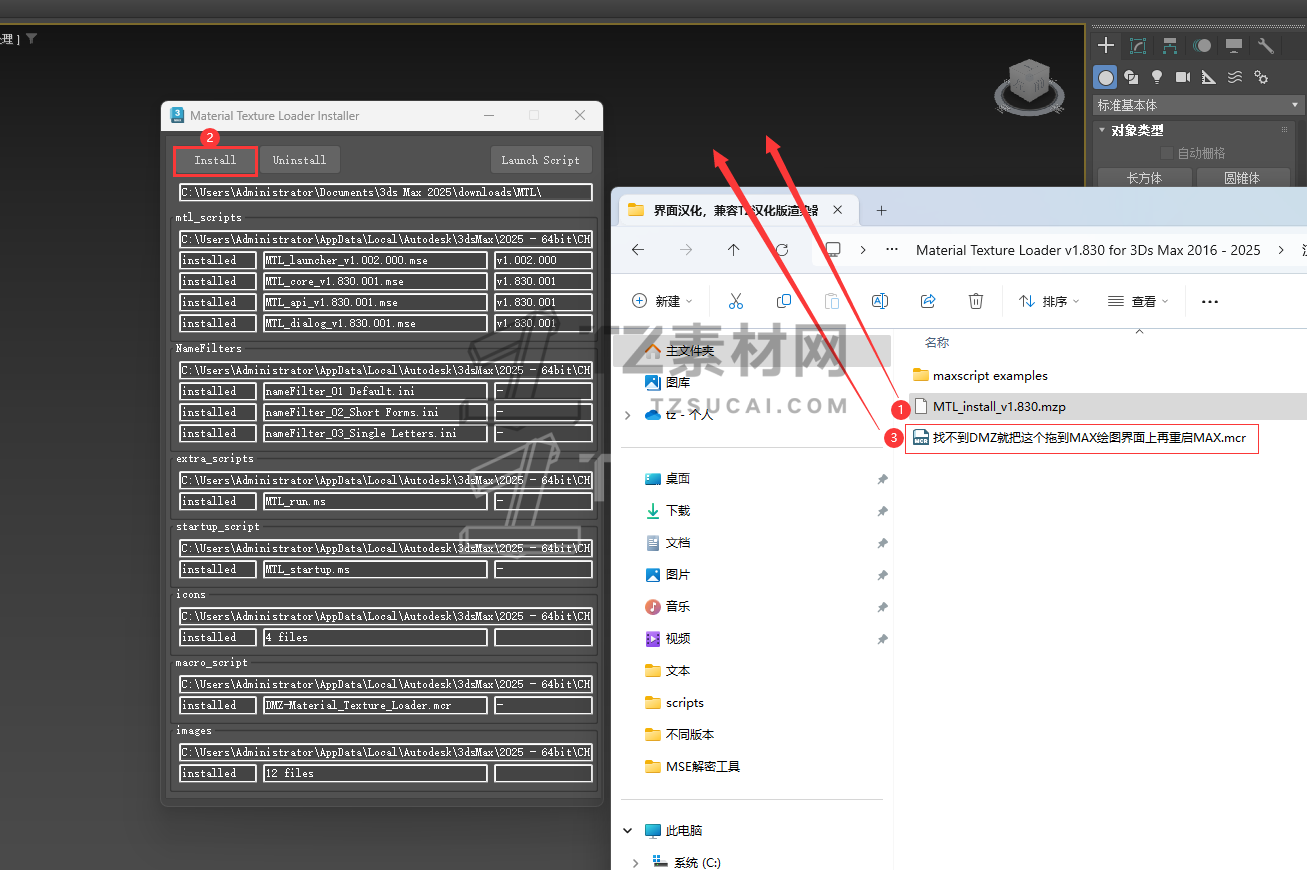Select the Geometry category icon

(x=1105, y=77)
